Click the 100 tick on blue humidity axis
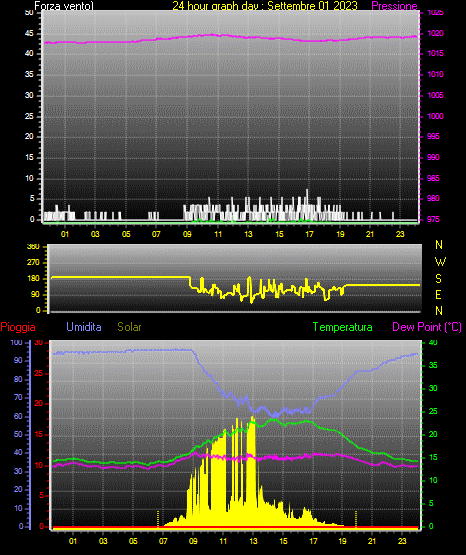Screen dimensions: 466x555 pos(17,342)
